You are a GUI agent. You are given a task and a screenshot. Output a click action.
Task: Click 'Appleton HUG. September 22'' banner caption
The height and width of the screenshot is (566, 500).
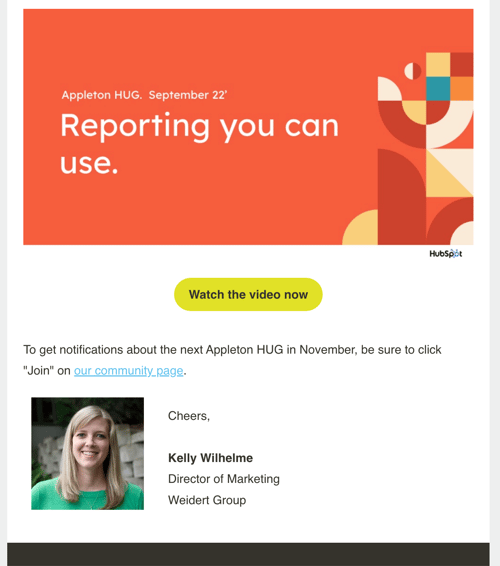[144, 95]
